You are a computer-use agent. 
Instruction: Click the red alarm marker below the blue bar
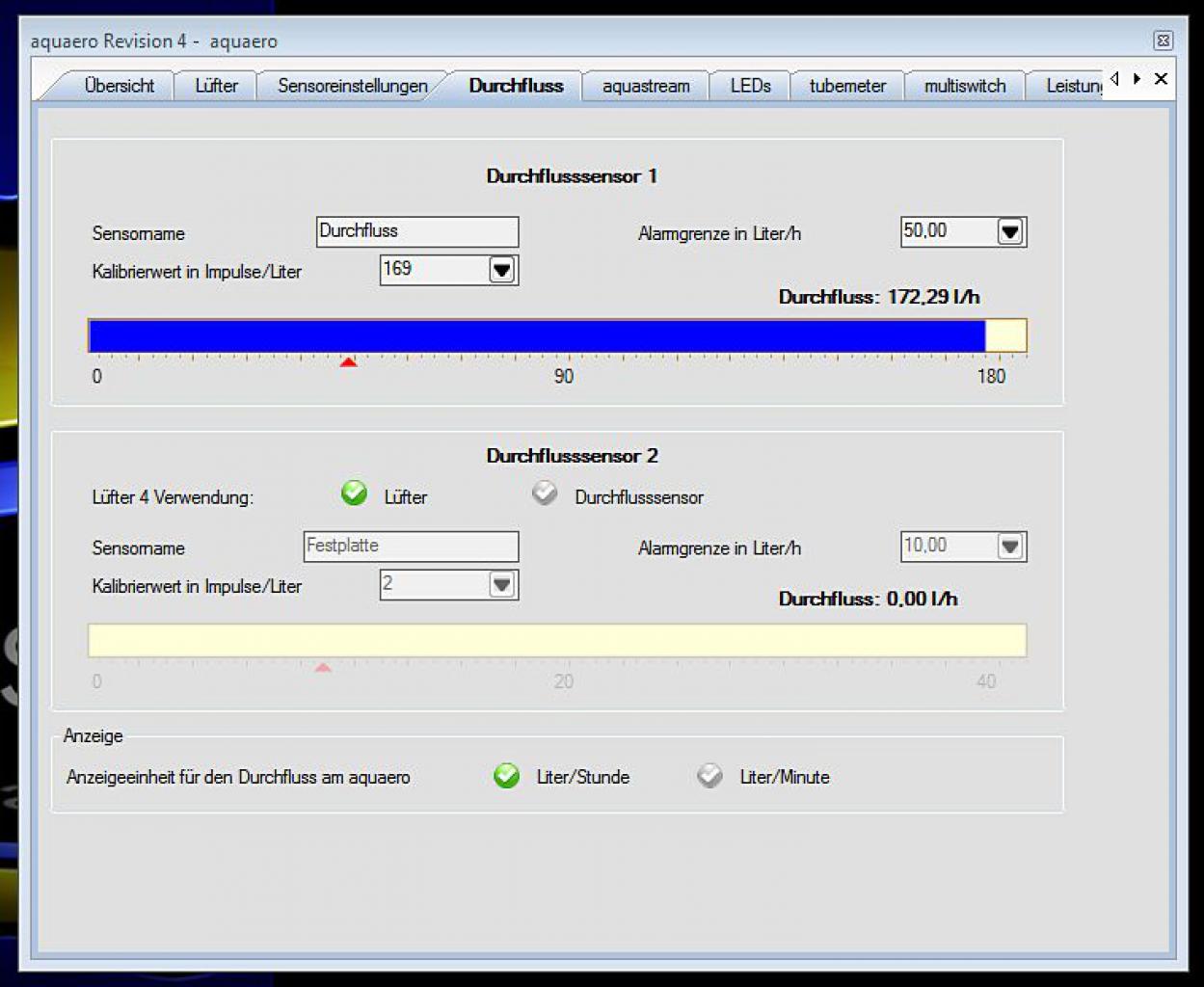tap(349, 362)
